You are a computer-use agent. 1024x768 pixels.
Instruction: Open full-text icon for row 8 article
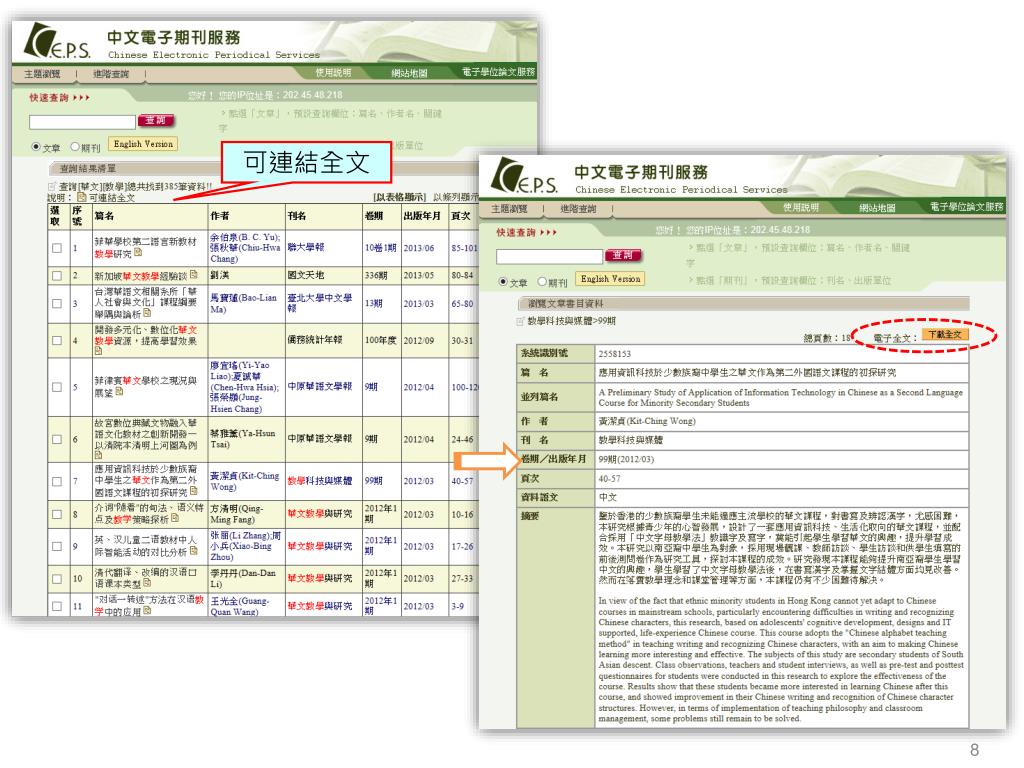coord(175,519)
